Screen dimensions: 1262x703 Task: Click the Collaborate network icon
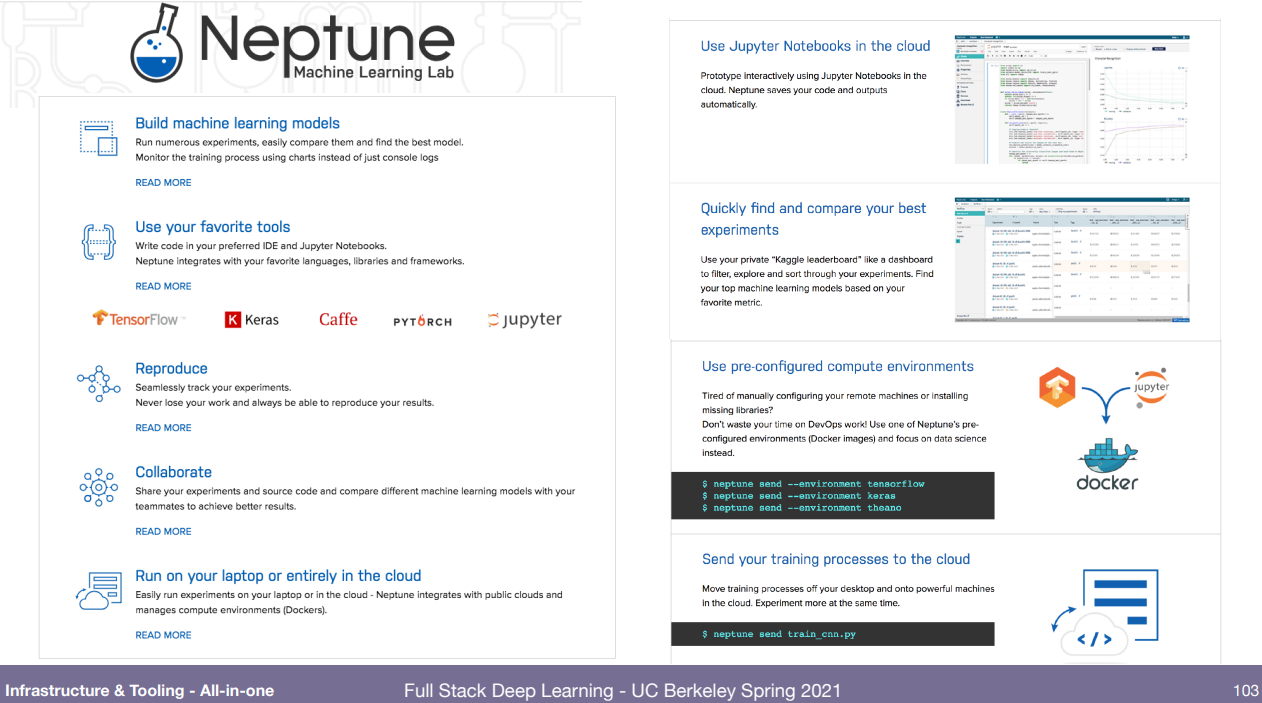(x=98, y=486)
